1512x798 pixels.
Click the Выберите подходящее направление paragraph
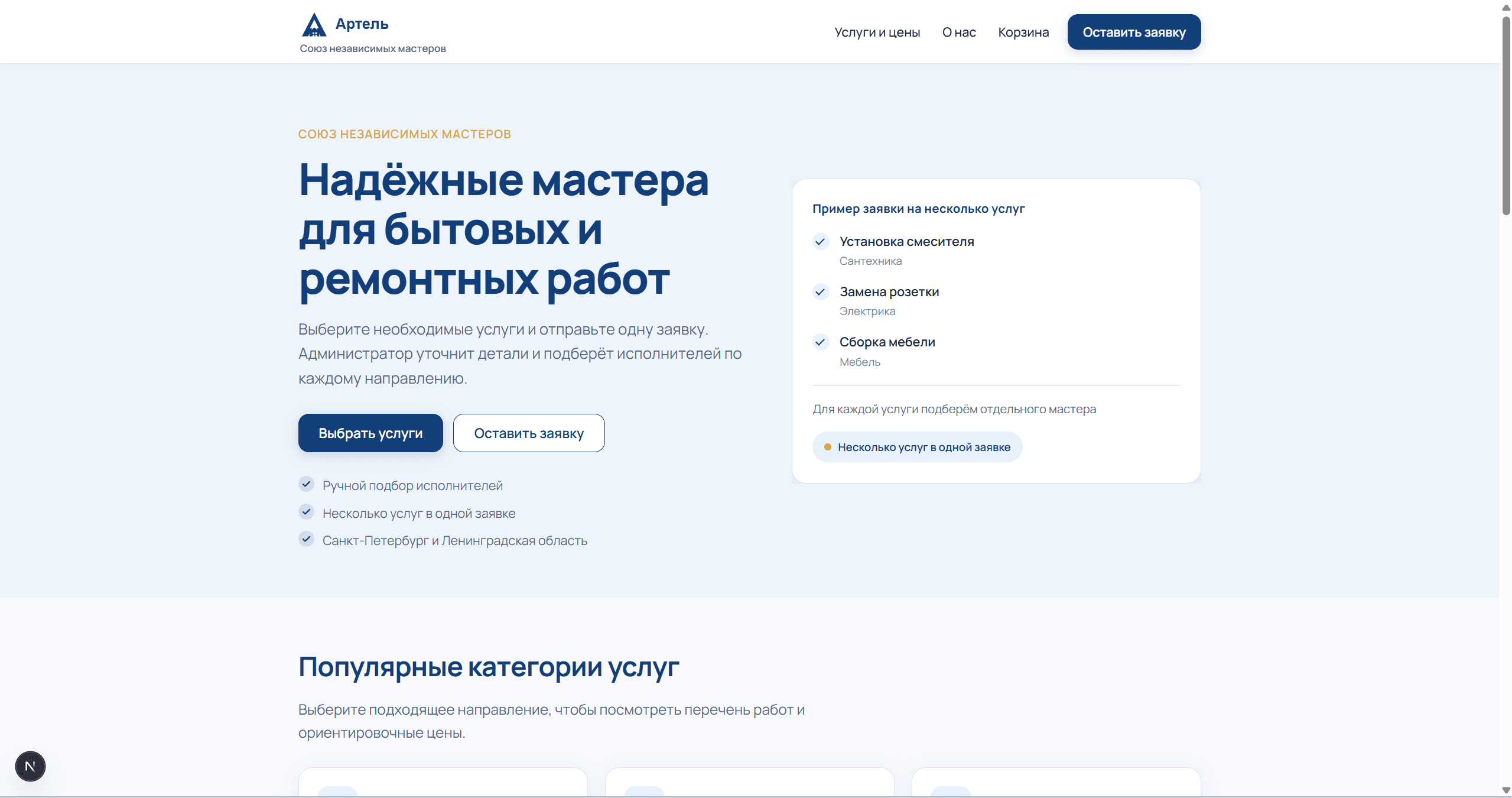click(551, 721)
